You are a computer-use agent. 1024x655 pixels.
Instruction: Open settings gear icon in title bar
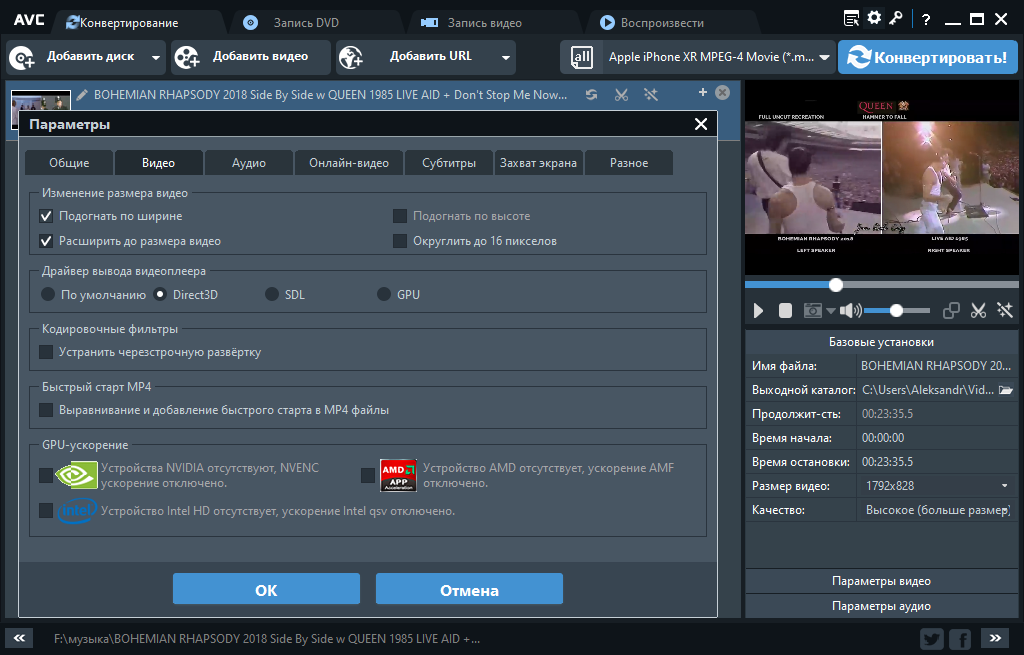point(874,18)
